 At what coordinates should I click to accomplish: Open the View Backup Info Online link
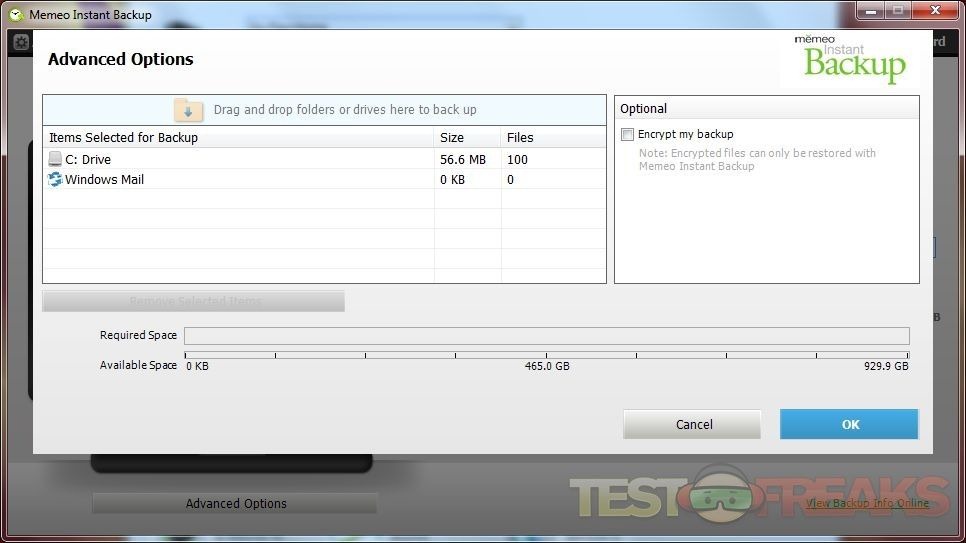(867, 503)
